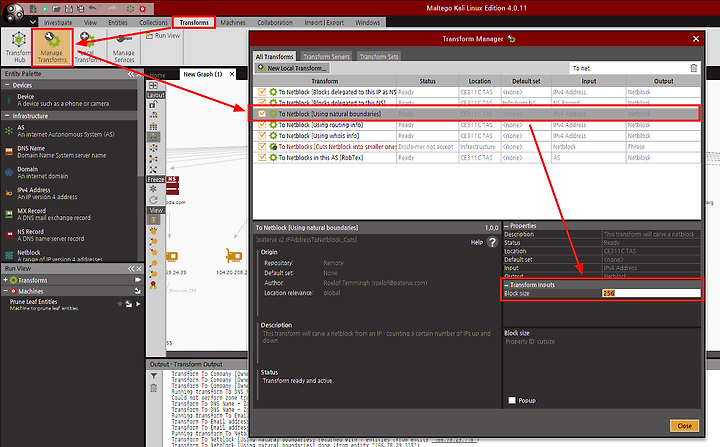Open the Import | Export ribbon tab
The height and width of the screenshot is (447, 720).
point(324,23)
